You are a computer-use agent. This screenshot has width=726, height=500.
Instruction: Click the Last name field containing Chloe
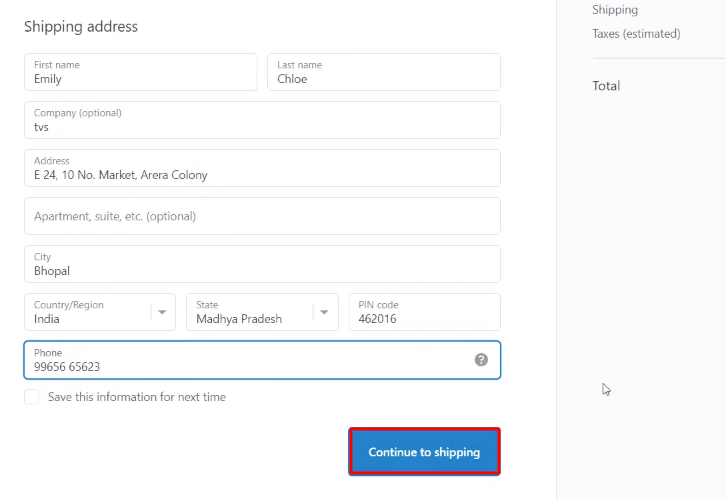[384, 72]
